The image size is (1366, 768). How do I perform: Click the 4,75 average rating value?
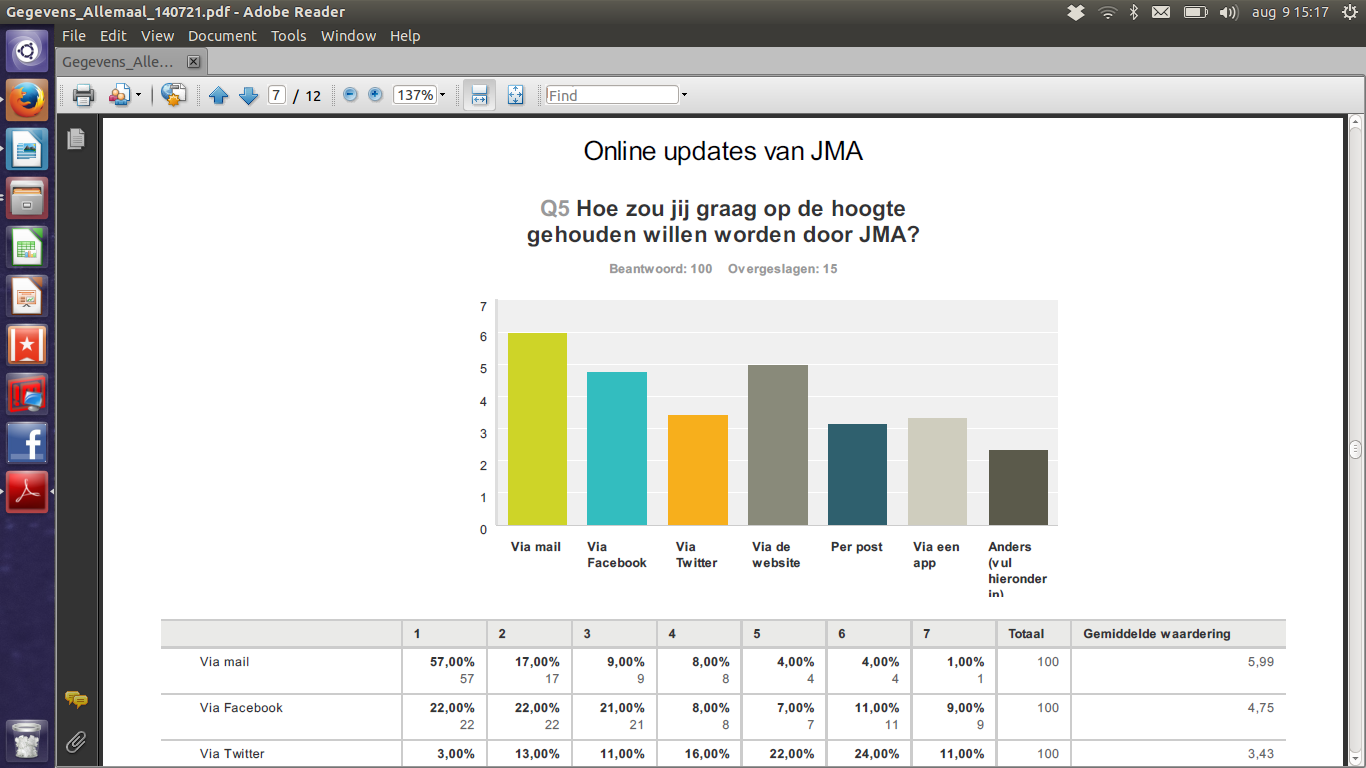pos(1260,708)
